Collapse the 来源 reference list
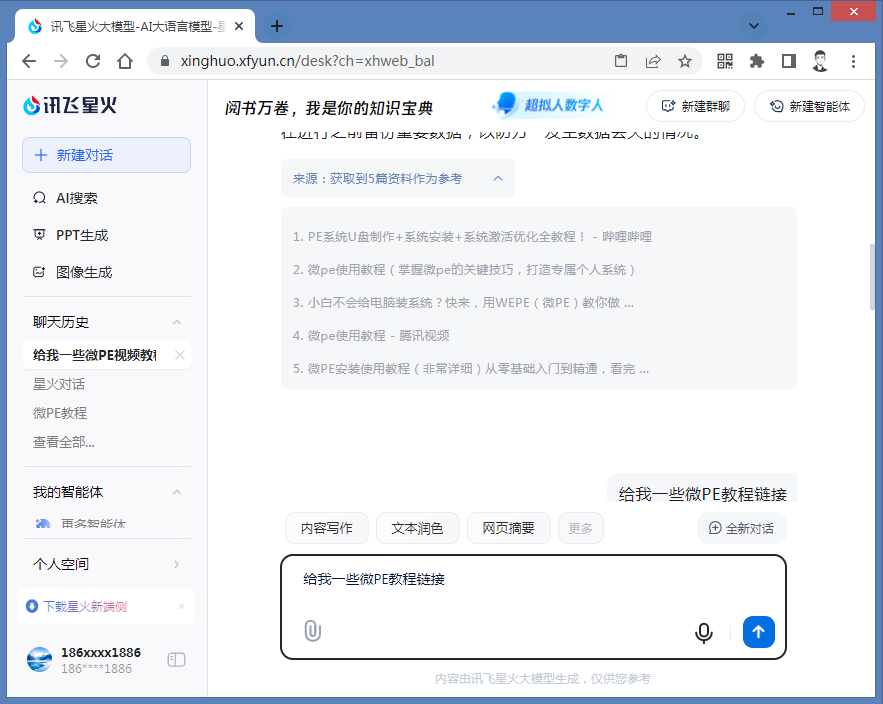 (497, 179)
